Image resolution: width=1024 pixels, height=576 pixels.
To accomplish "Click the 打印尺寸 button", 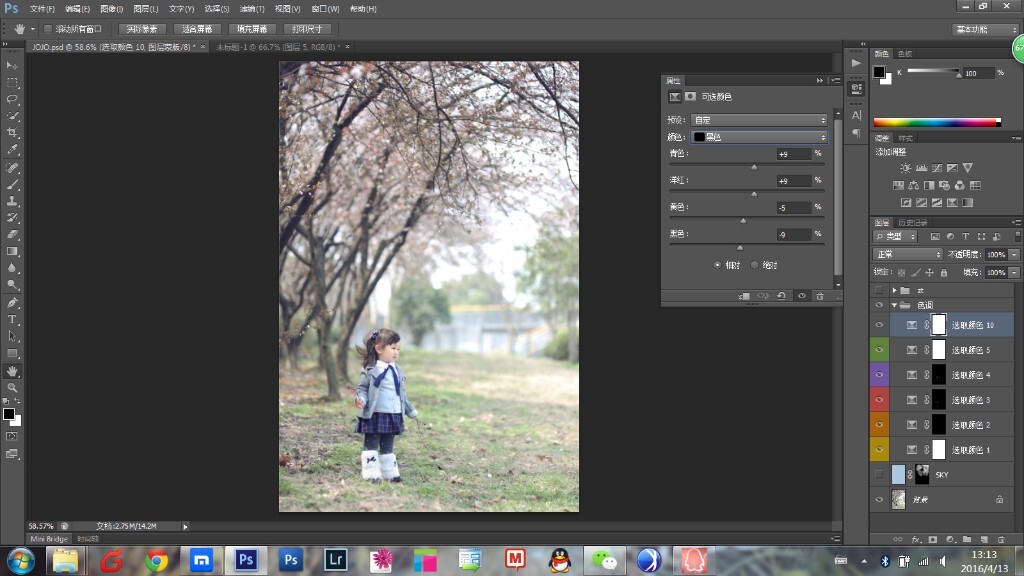I will click(307, 29).
